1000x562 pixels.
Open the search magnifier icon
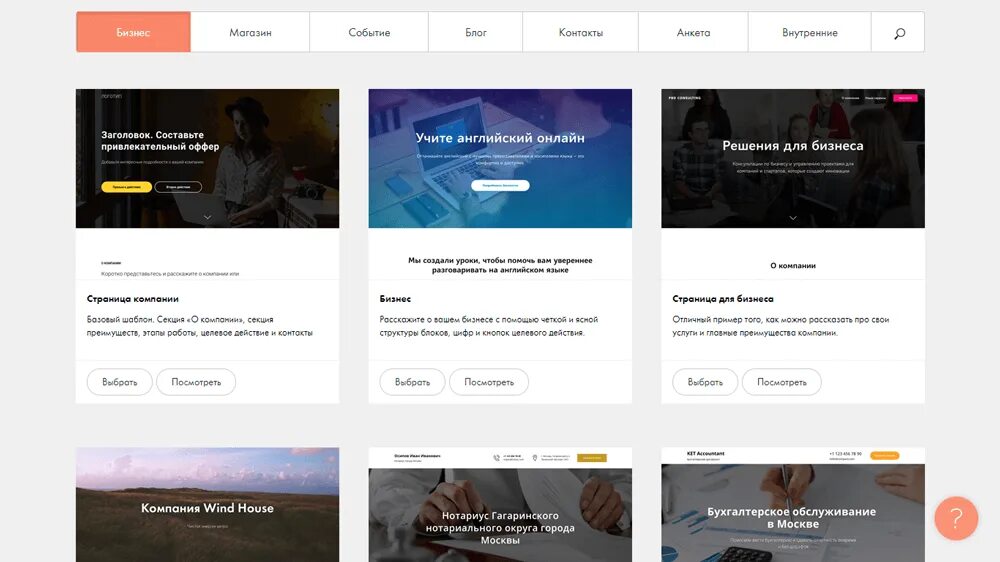(x=899, y=33)
